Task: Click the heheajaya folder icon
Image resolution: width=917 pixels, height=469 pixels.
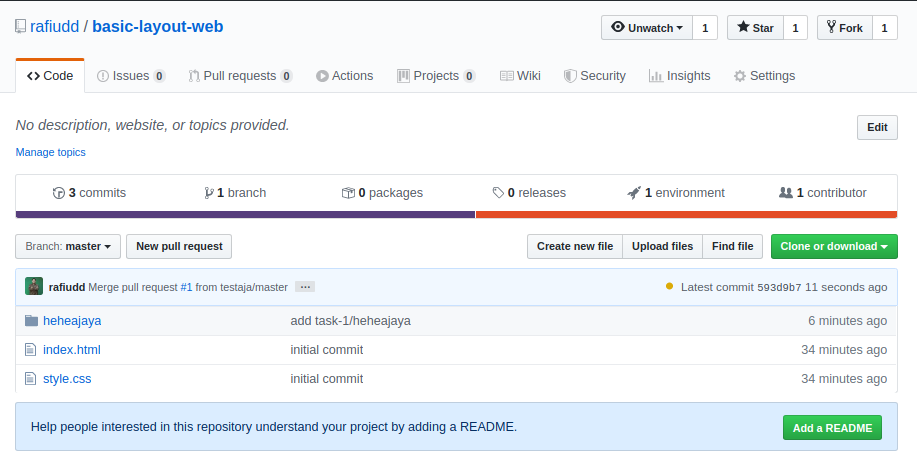Action: (x=32, y=320)
